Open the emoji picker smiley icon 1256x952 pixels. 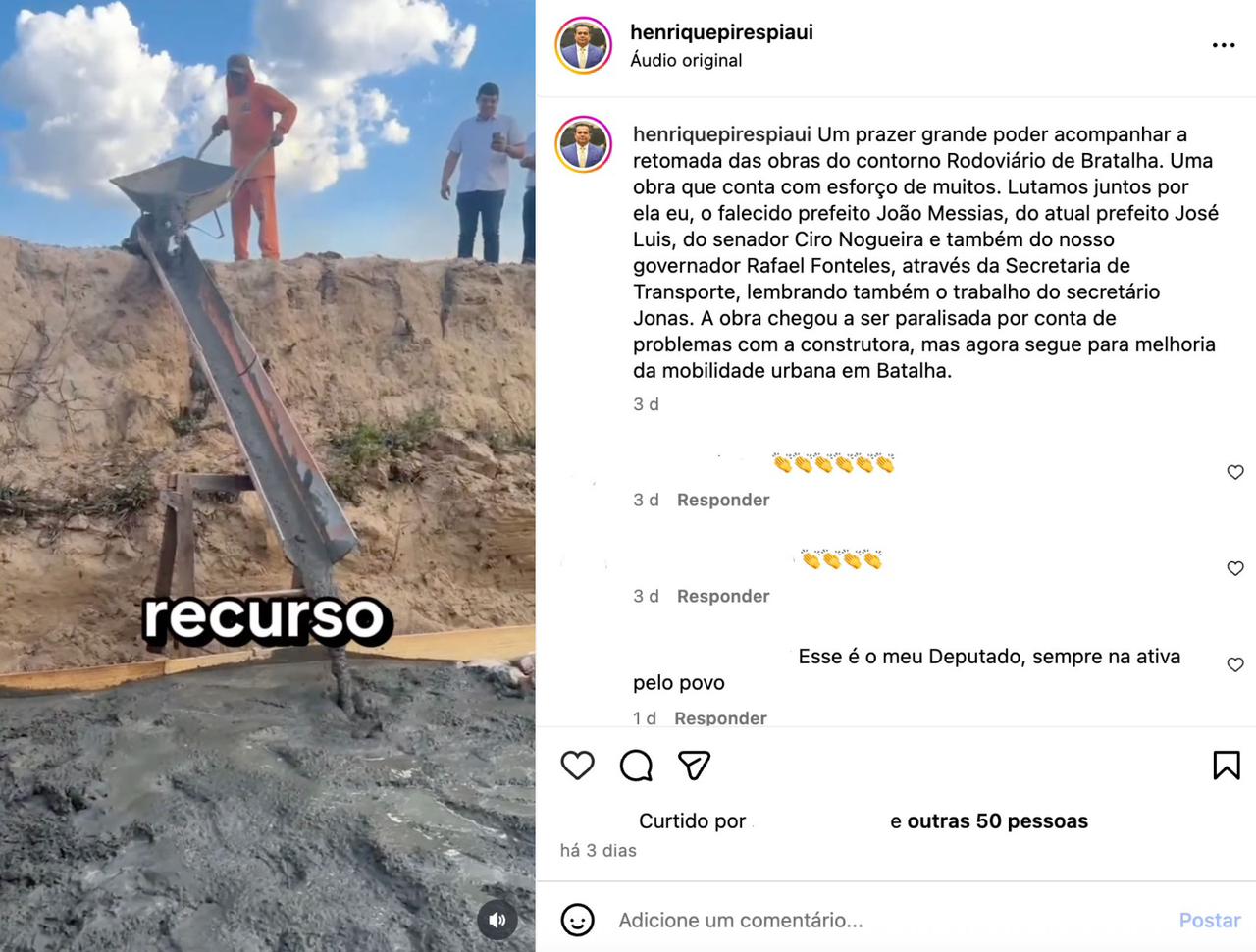click(577, 920)
